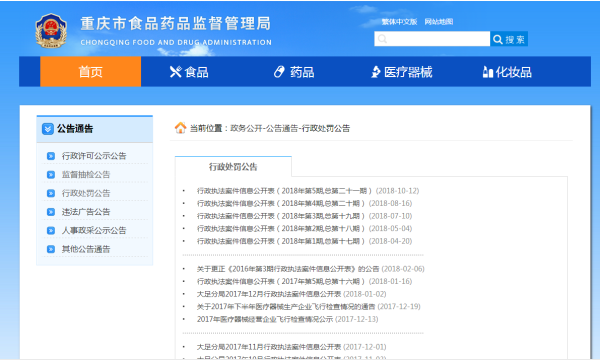Image resolution: width=600 pixels, height=360 pixels.
Task: Click the 公告通告 sidebar header
Action: (x=95, y=129)
